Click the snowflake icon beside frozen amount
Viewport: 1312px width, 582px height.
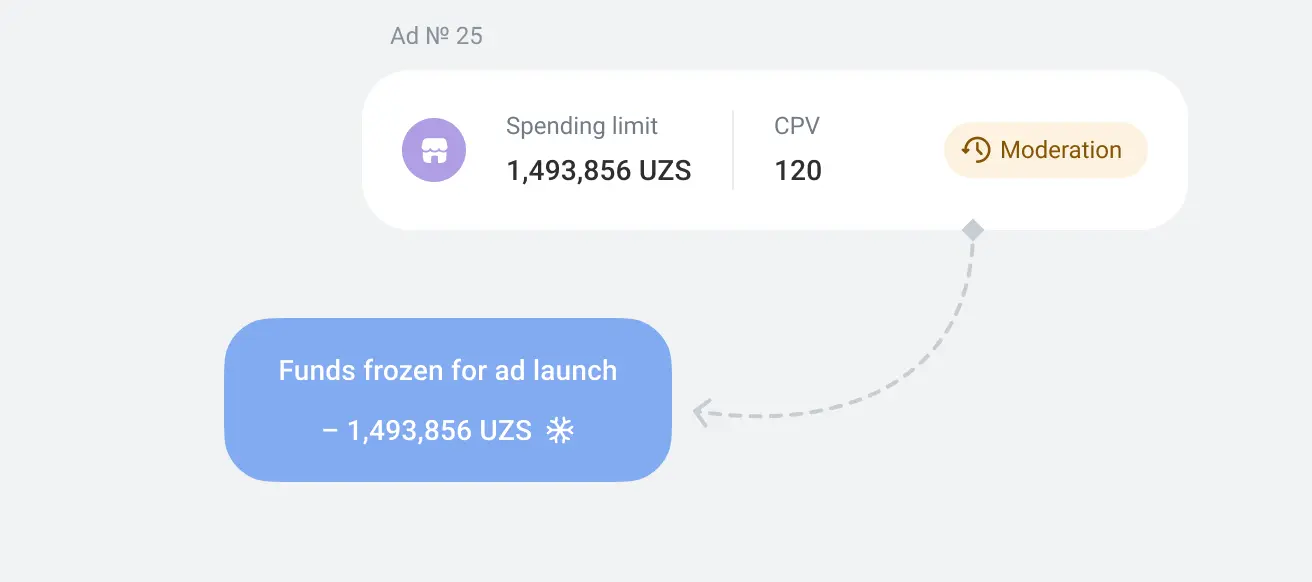click(560, 431)
